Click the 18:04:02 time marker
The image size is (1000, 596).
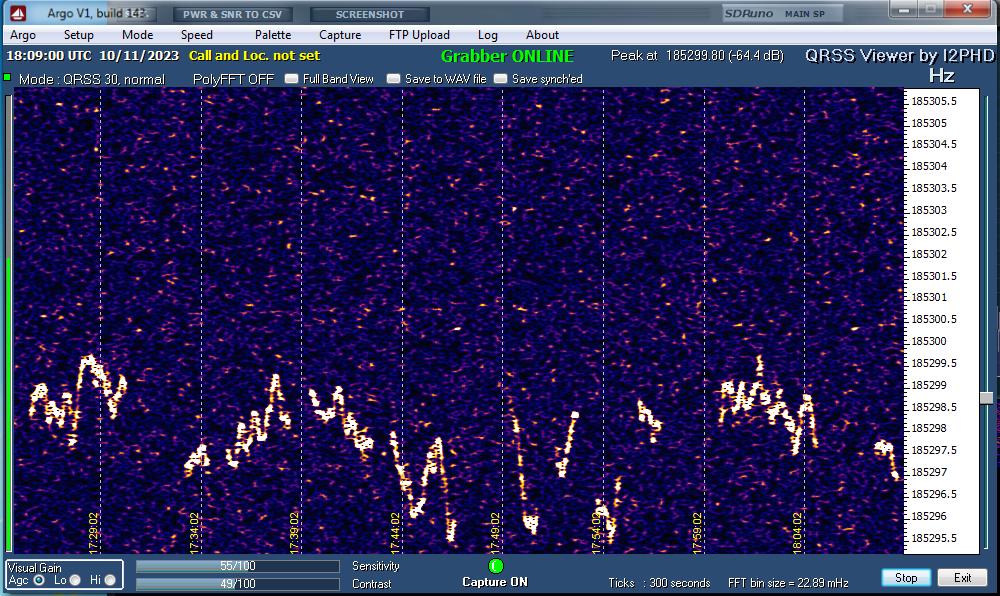click(797, 533)
